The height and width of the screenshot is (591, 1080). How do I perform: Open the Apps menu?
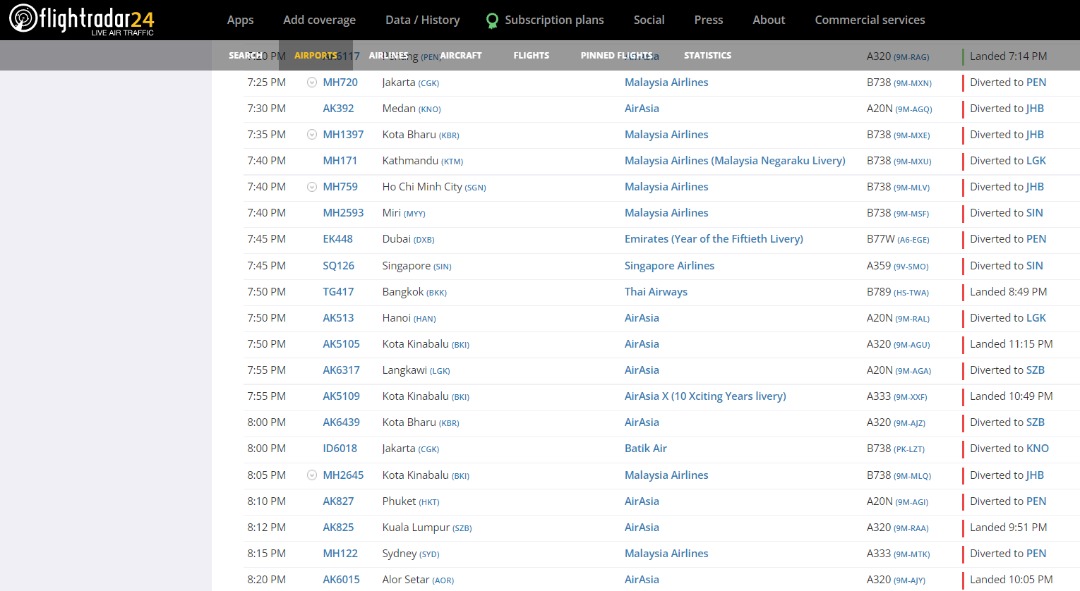tap(240, 20)
